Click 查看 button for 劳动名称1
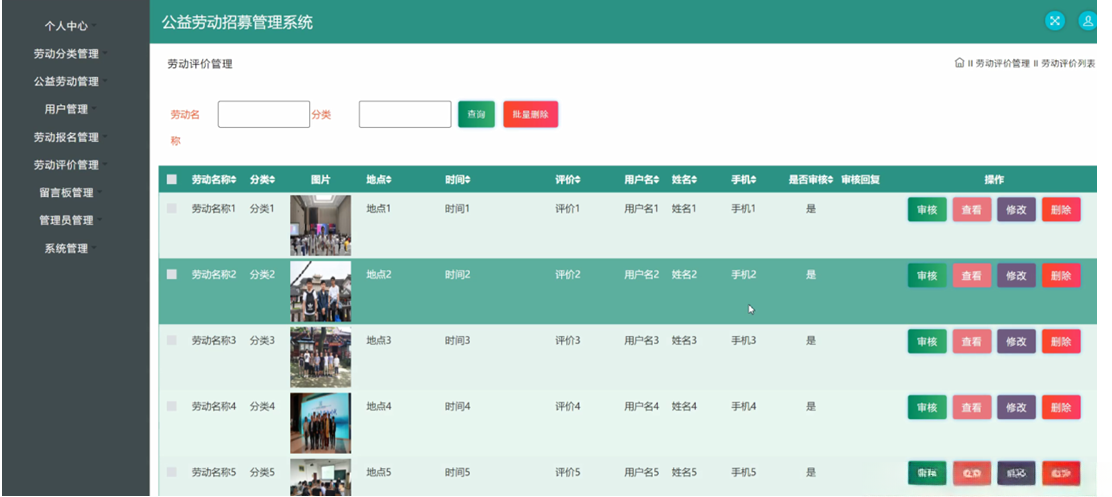The image size is (1112, 497). click(x=972, y=210)
